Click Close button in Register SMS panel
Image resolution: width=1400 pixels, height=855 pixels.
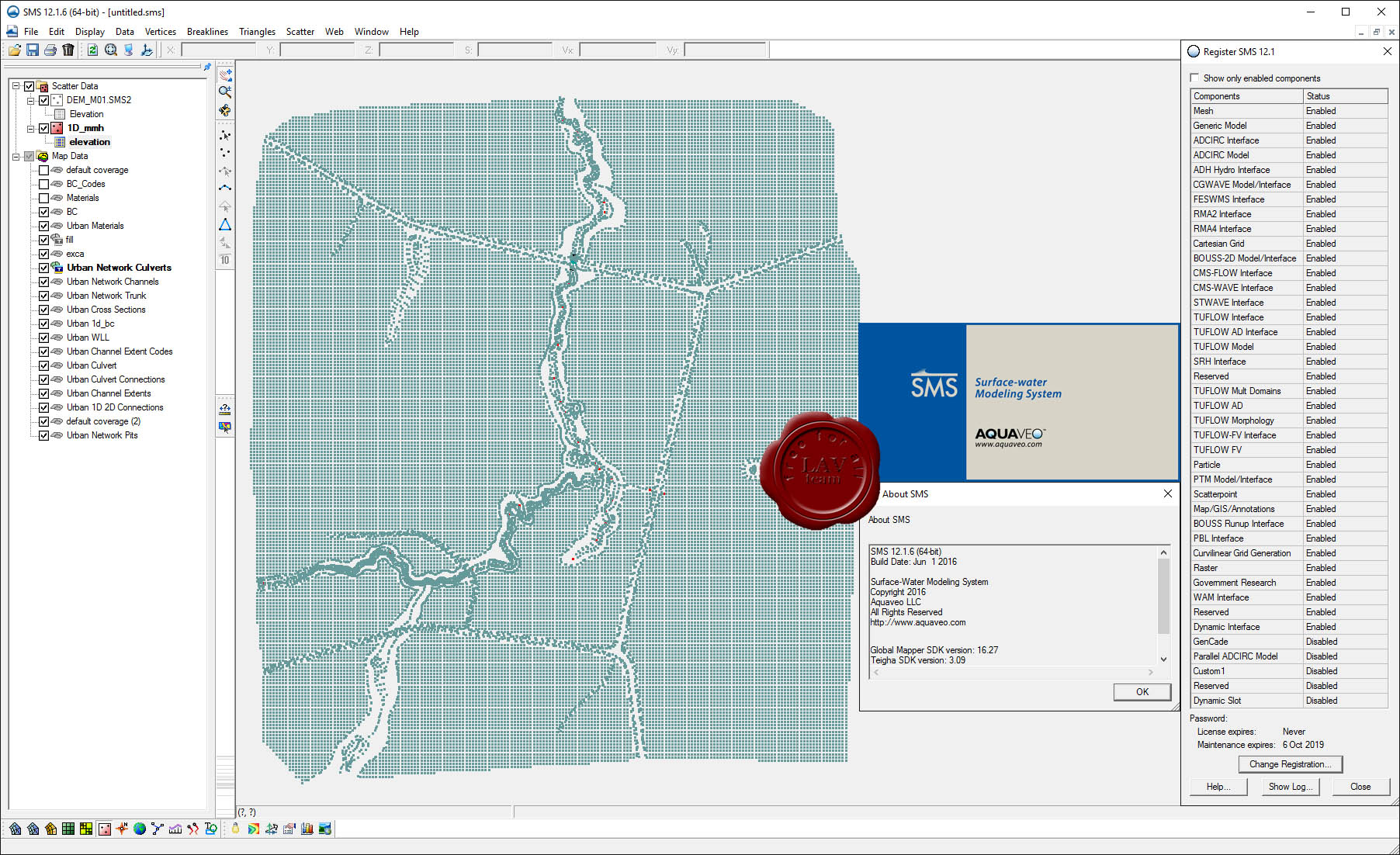tap(1360, 787)
